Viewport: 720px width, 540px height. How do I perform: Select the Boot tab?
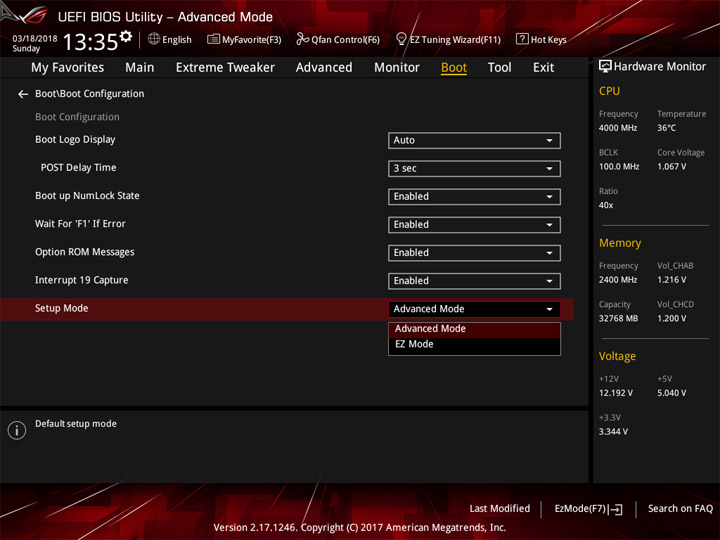tap(454, 68)
